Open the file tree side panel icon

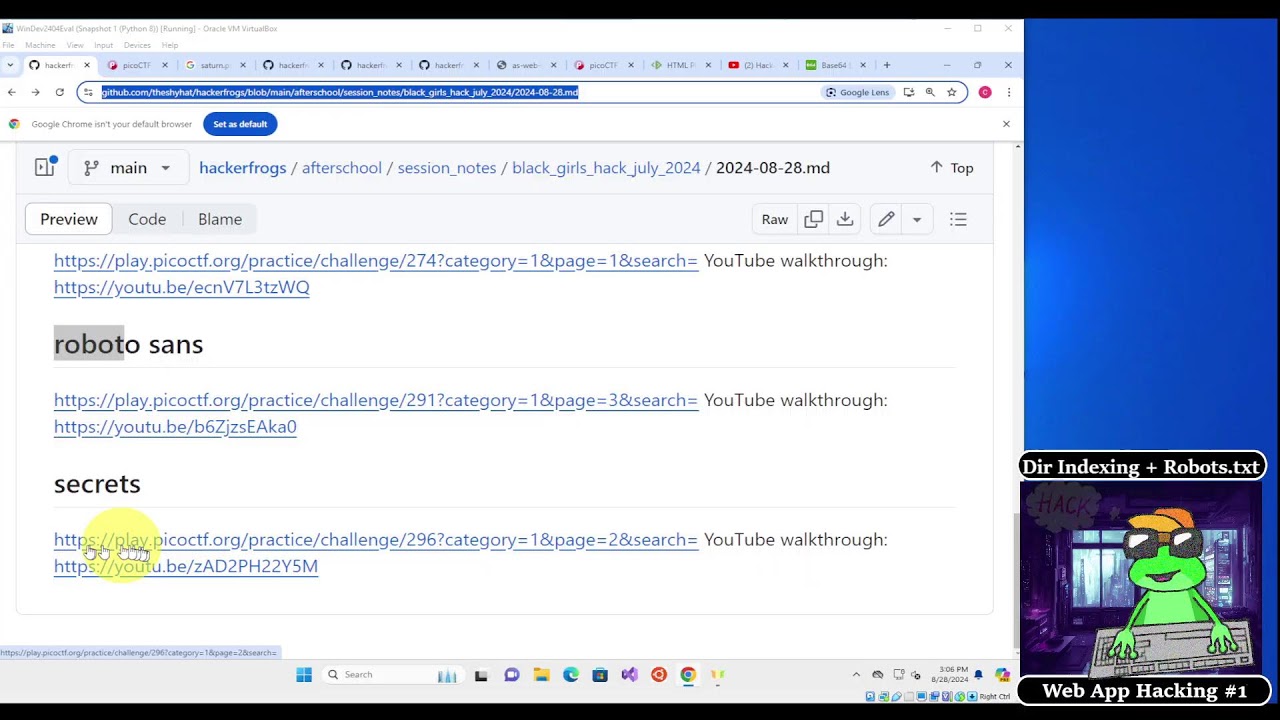[x=45, y=167]
